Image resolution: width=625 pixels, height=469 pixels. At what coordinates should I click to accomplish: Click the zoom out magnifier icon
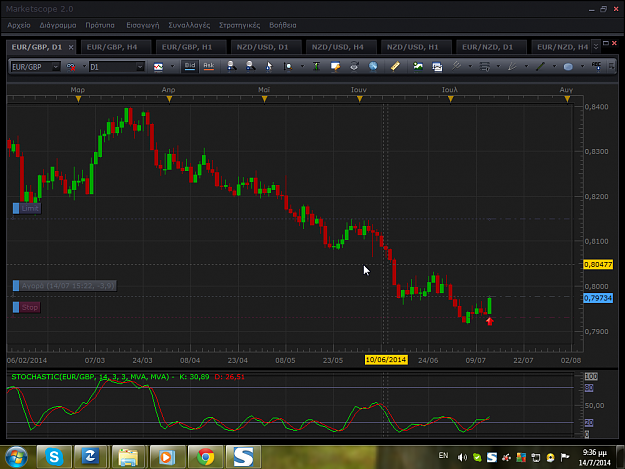(250, 66)
